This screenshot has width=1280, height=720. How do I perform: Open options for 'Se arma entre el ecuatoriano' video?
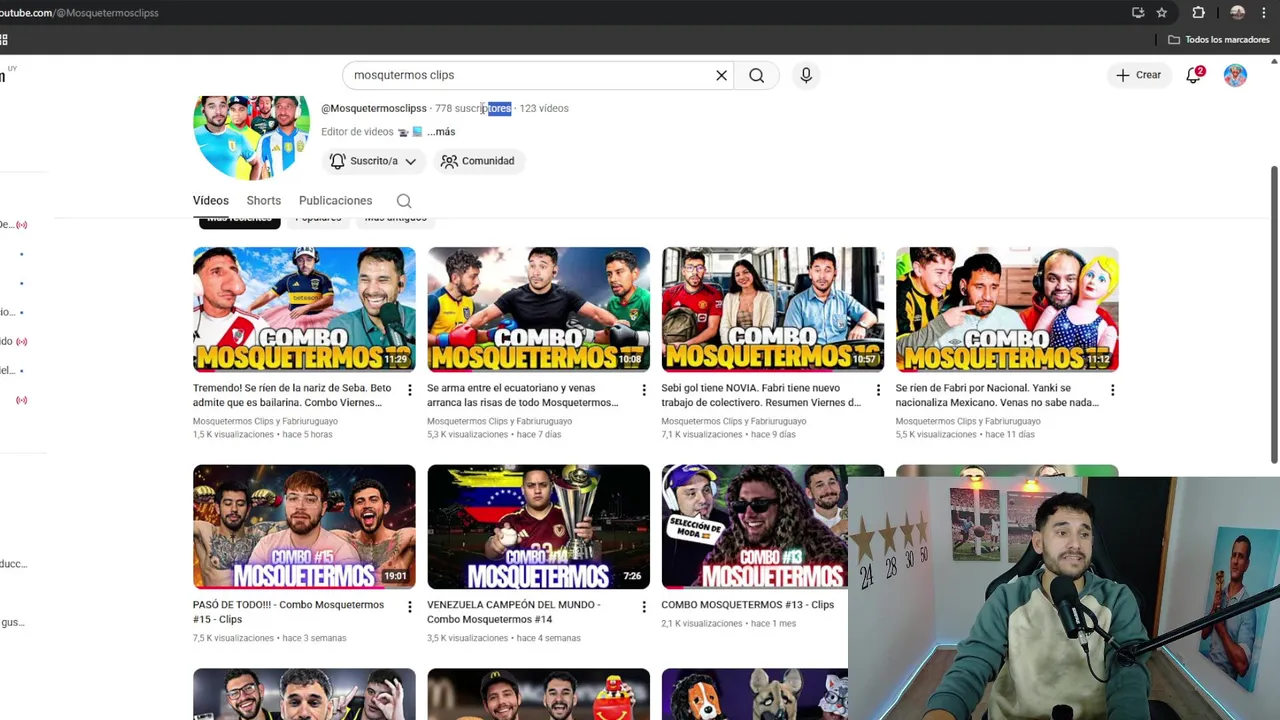point(643,390)
